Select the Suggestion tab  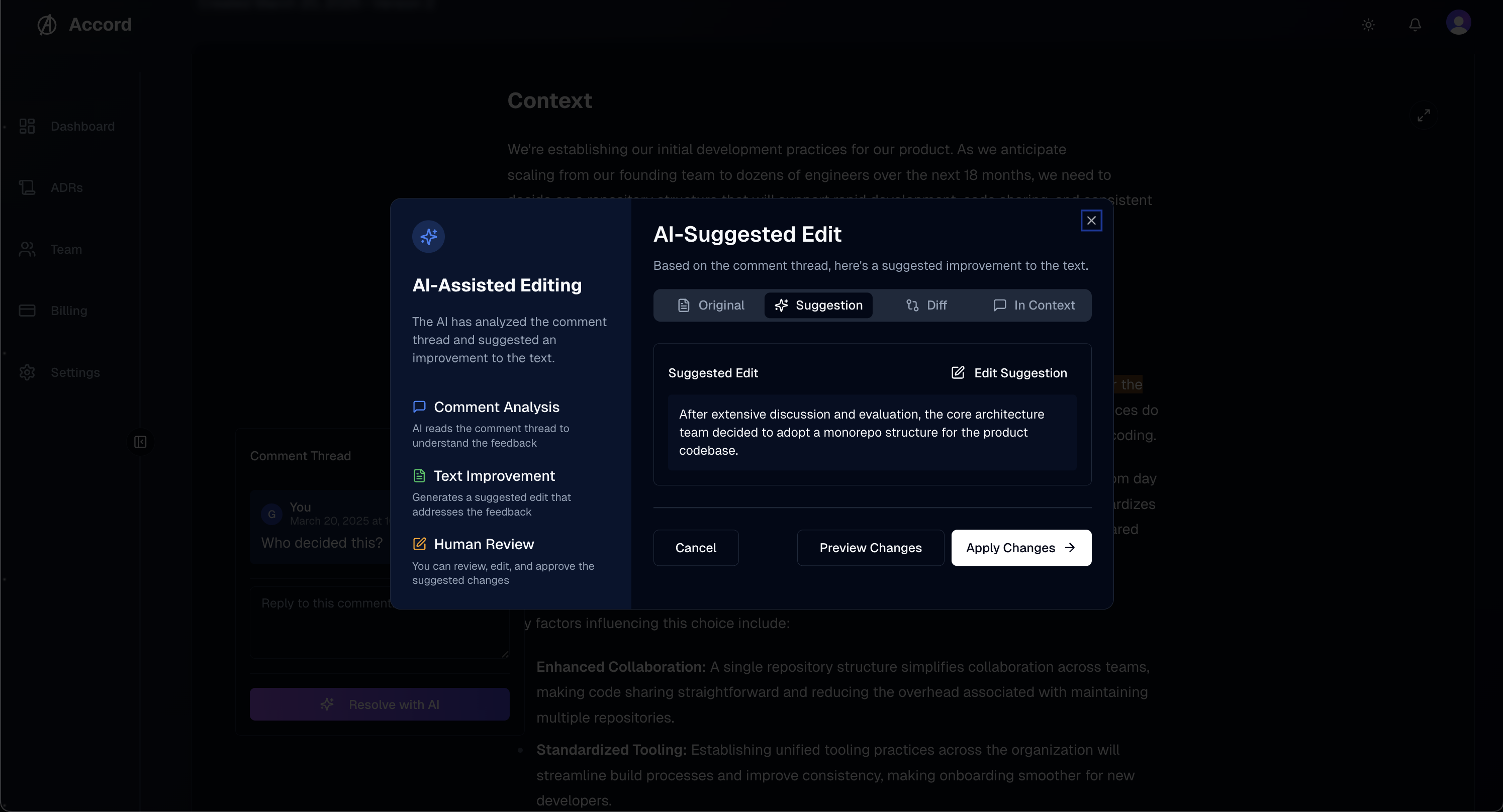pyautogui.click(x=818, y=305)
